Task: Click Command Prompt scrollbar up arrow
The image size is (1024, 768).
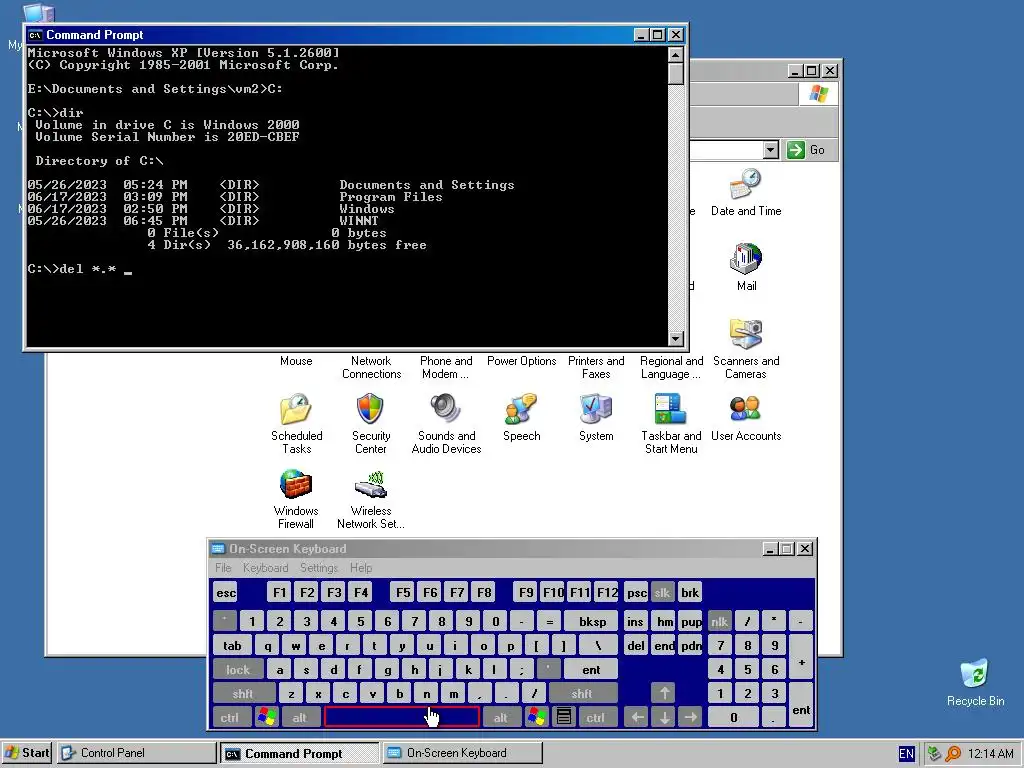Action: click(676, 54)
